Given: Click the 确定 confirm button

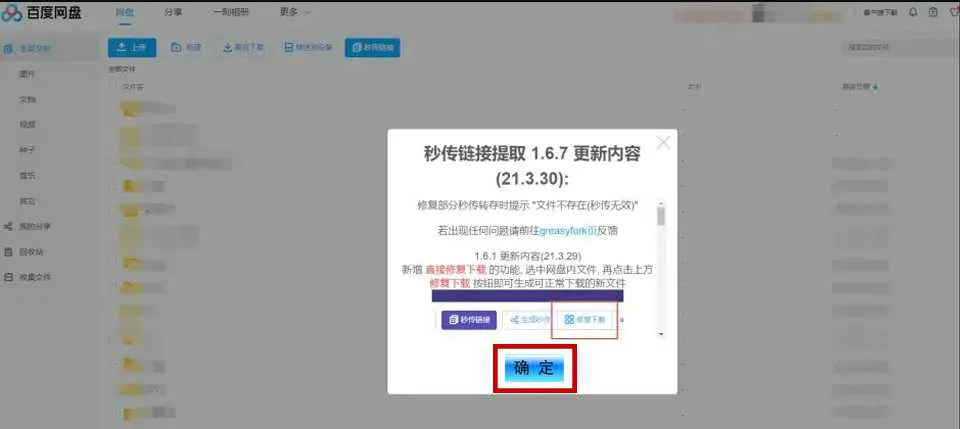Looking at the screenshot, I should [534, 368].
